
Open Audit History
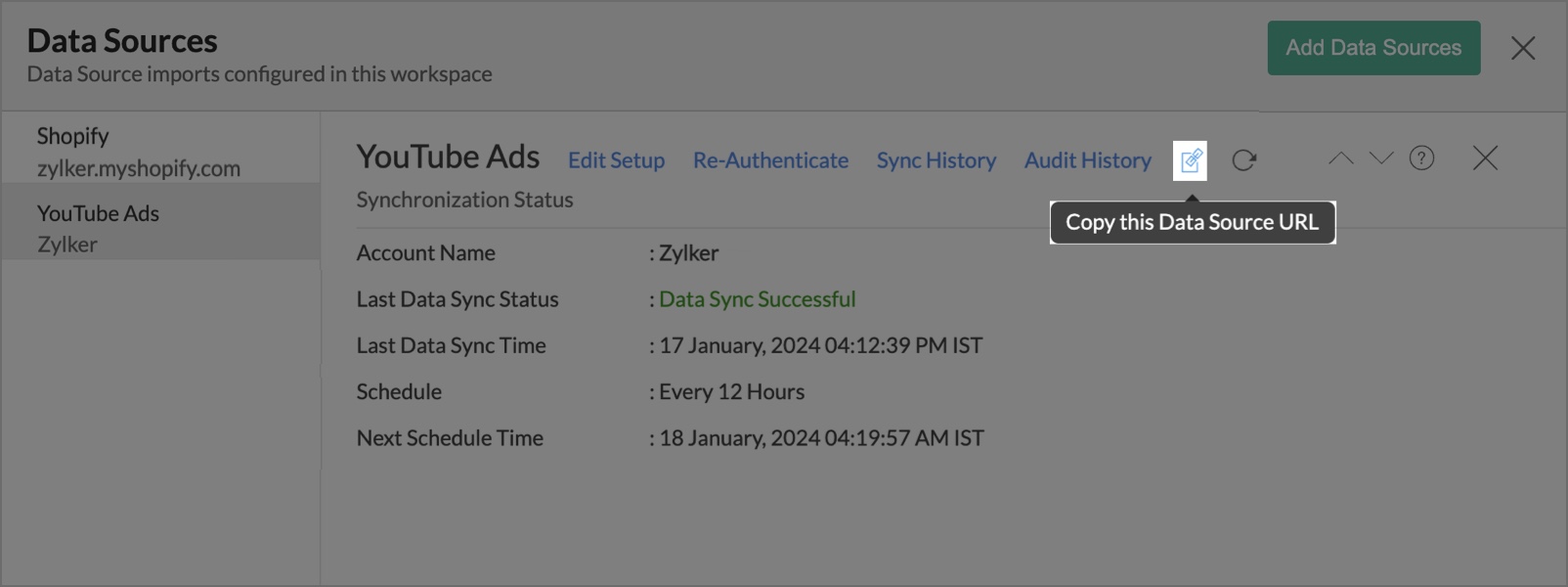point(1088,160)
